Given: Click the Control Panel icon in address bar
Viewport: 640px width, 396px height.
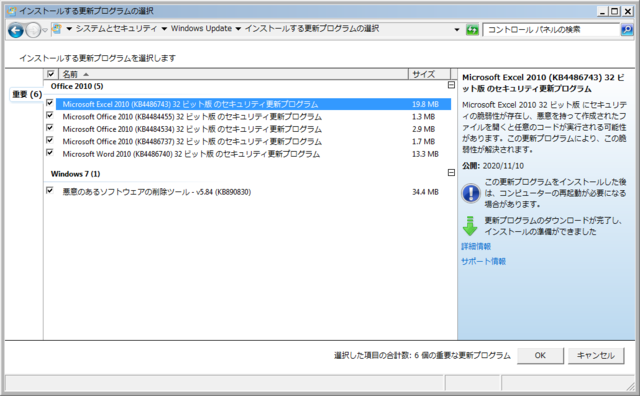Looking at the screenshot, I should (57, 29).
